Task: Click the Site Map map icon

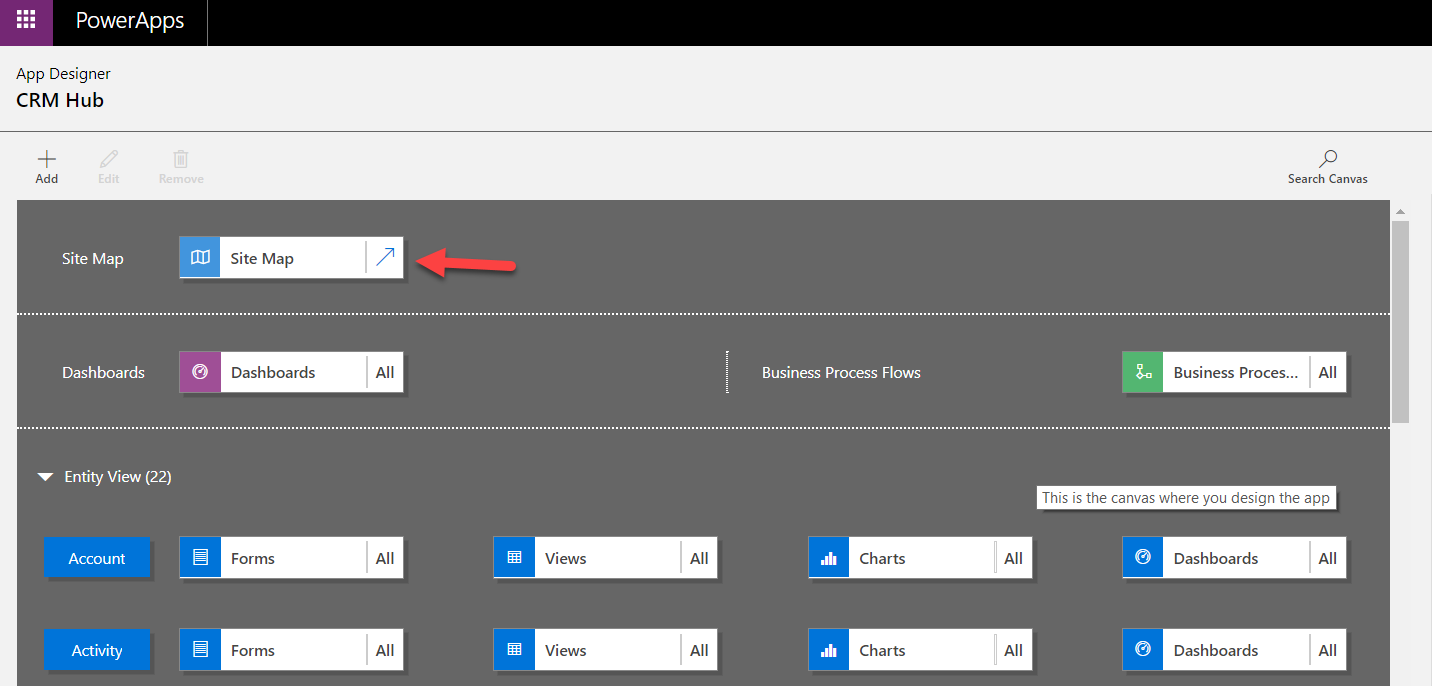Action: [x=200, y=258]
